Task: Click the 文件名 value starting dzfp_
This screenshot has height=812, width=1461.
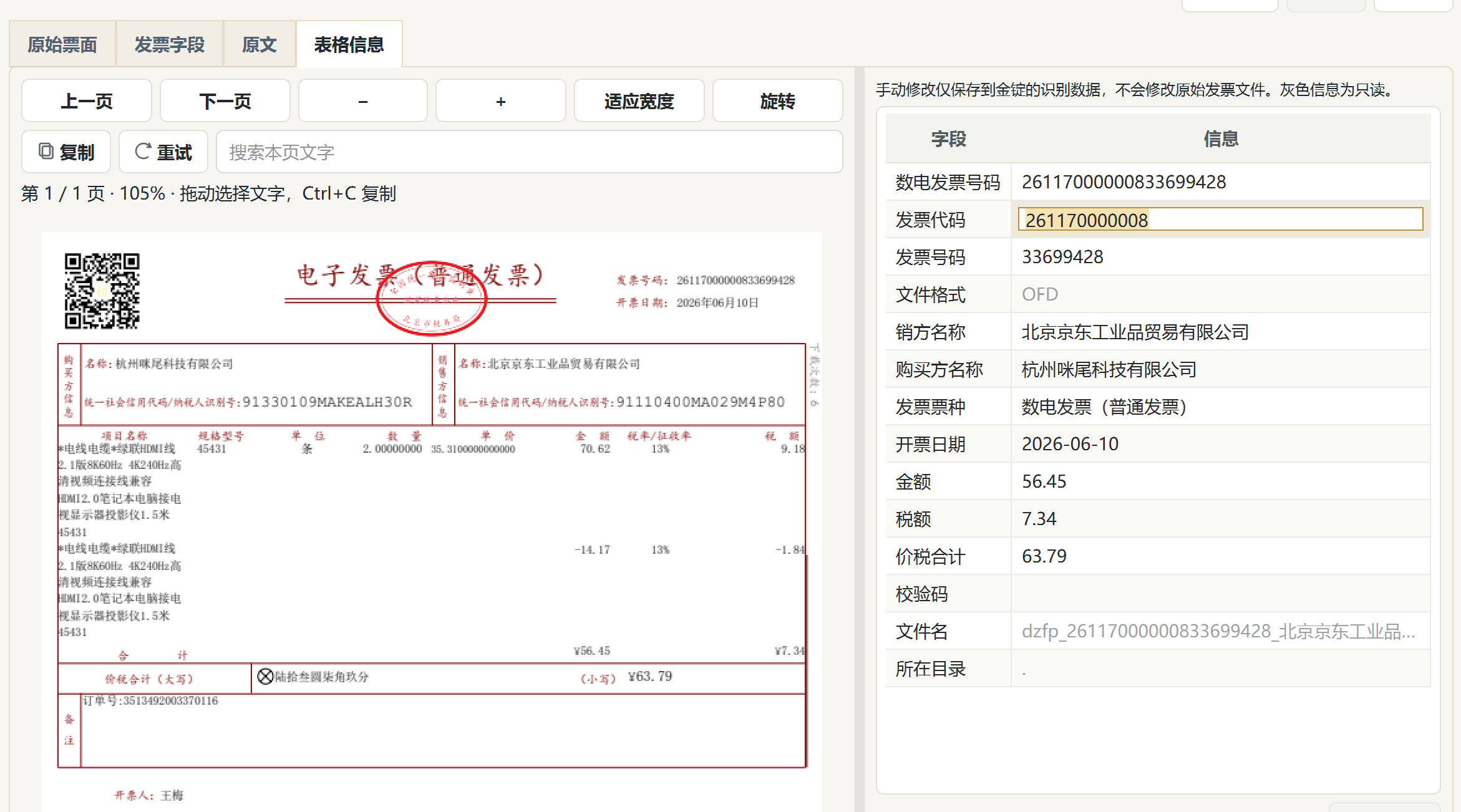Action: tap(1218, 631)
